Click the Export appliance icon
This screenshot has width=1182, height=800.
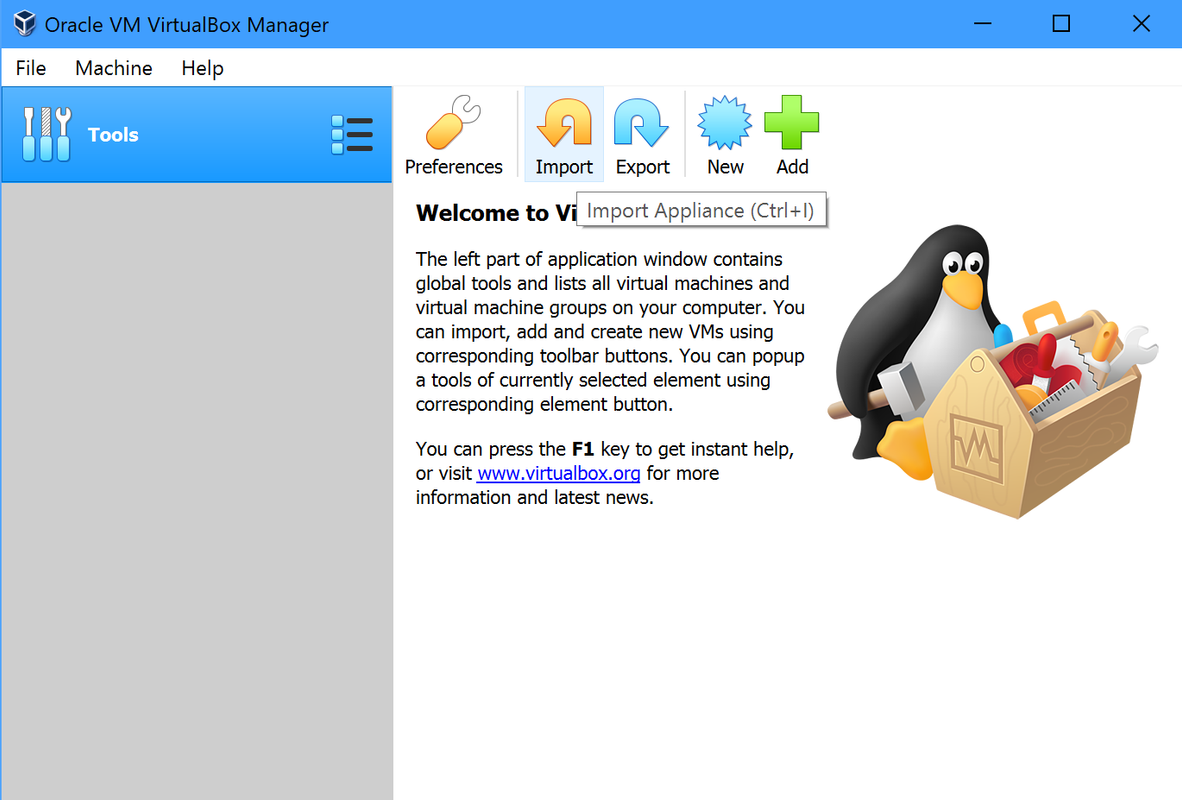click(642, 122)
